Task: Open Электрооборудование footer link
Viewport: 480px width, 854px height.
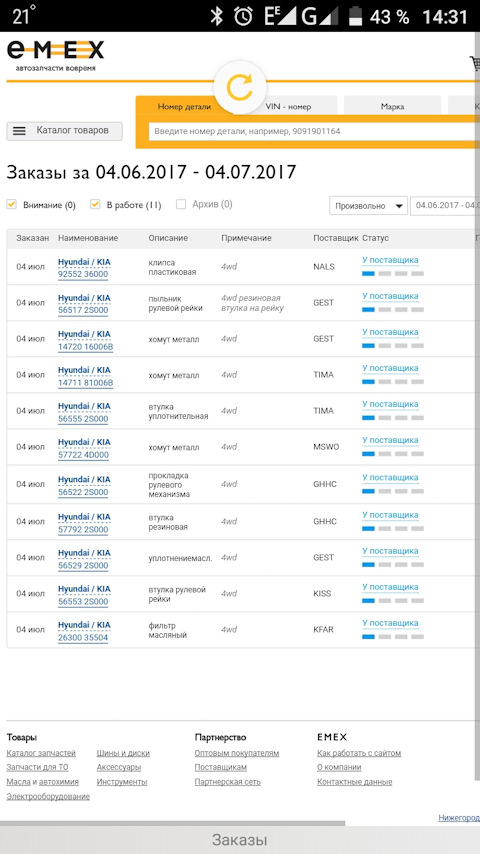Action: (x=48, y=796)
